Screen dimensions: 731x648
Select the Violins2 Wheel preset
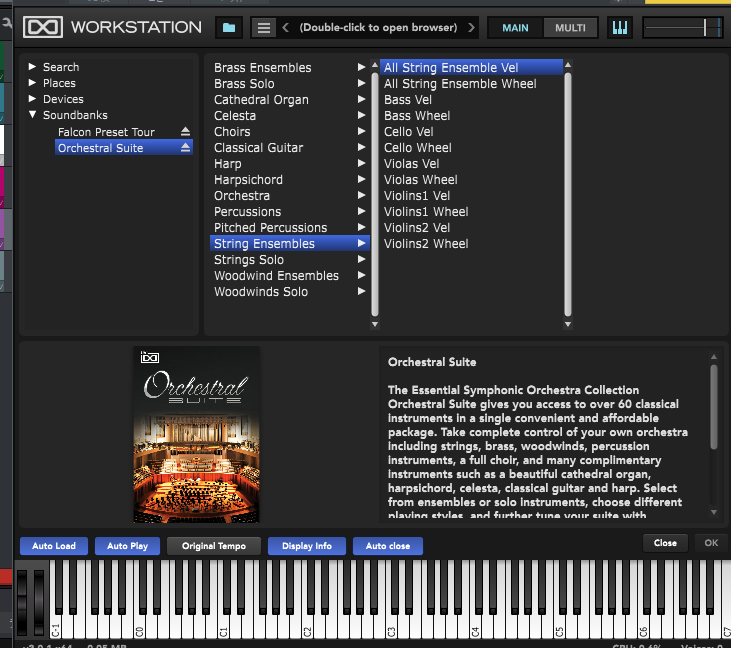[471, 244]
